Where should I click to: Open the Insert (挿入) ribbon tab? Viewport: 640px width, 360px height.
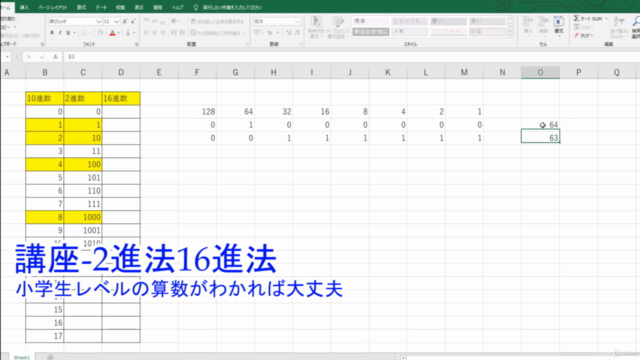pos(24,7)
